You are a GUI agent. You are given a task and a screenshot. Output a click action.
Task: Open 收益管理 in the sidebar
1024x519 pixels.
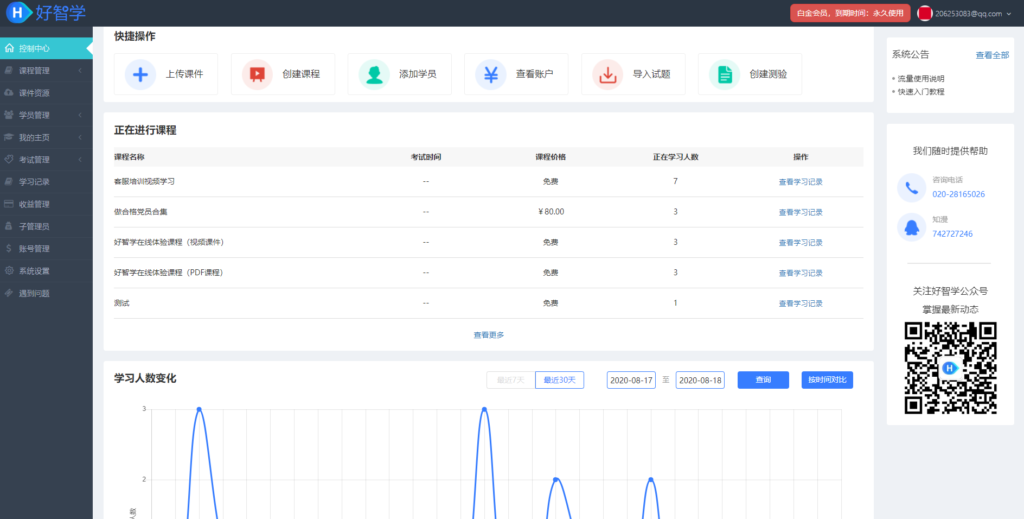click(46, 204)
